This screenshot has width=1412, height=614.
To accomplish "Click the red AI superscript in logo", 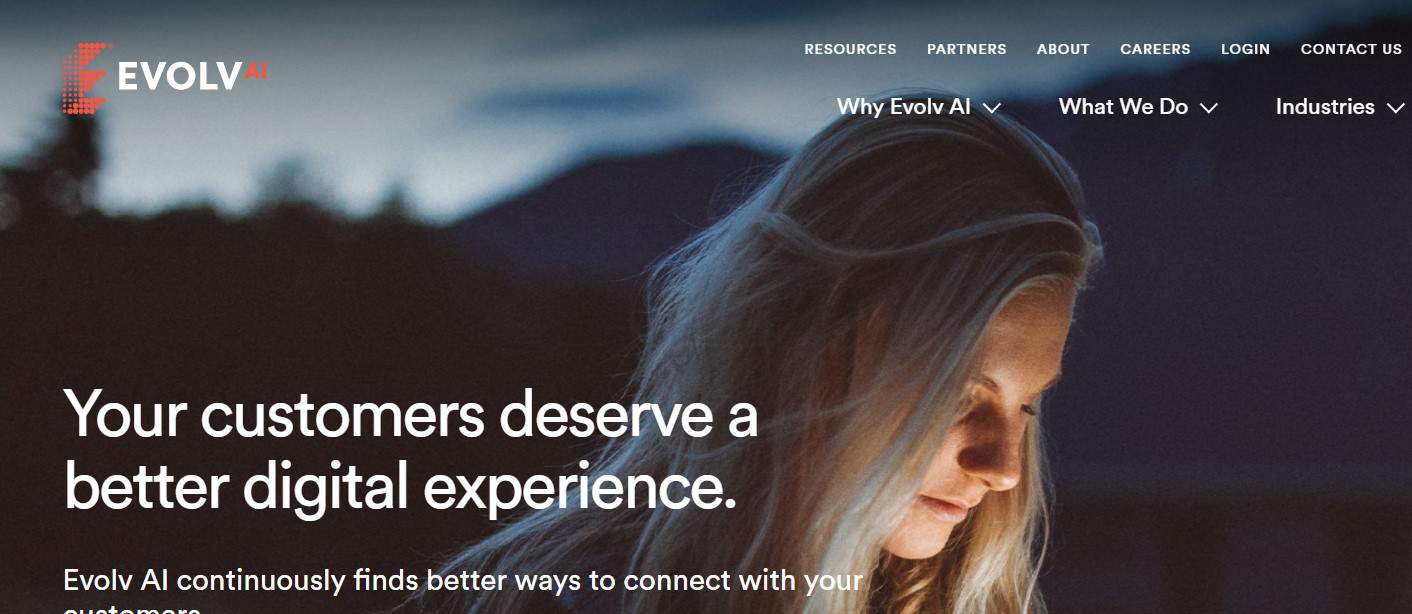I will 256,71.
